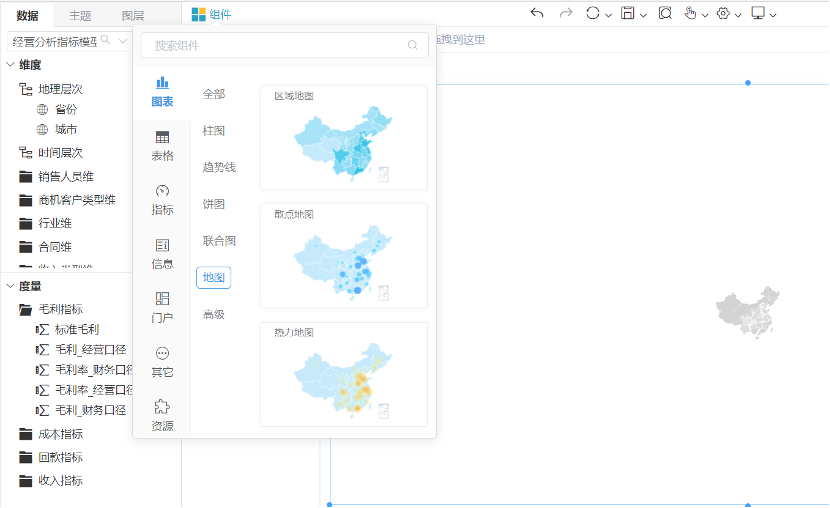The image size is (830, 508).
Task: Click search icon in dataset selector
Action: pyautogui.click(x=105, y=40)
